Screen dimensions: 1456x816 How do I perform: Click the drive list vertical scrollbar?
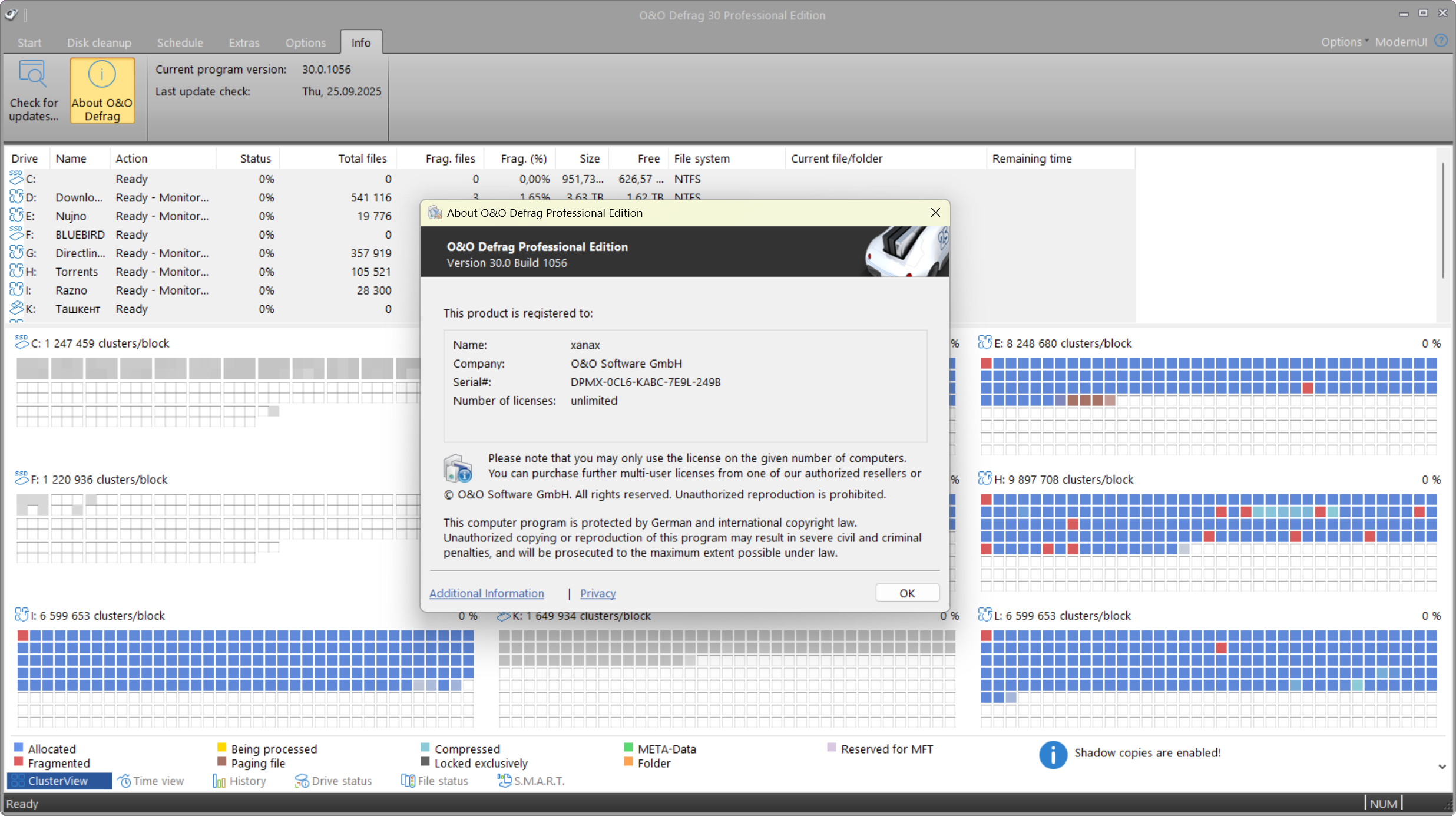click(x=1442, y=221)
